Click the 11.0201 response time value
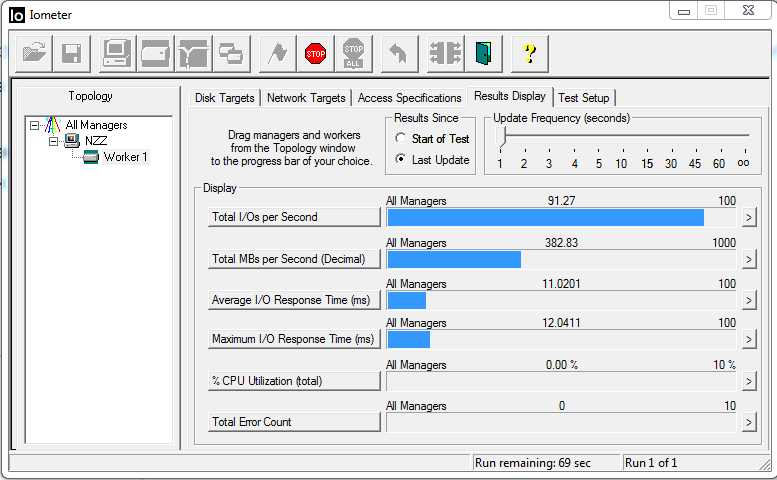The image size is (777, 480). click(x=561, y=284)
